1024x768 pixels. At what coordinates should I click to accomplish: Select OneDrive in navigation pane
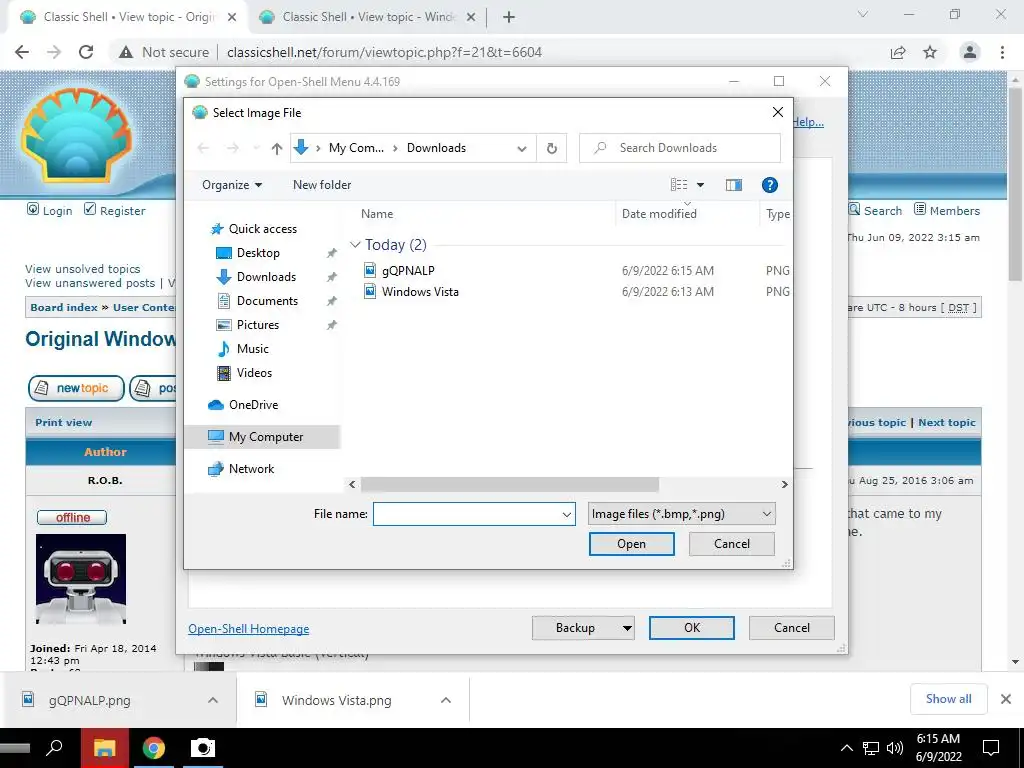click(x=253, y=405)
